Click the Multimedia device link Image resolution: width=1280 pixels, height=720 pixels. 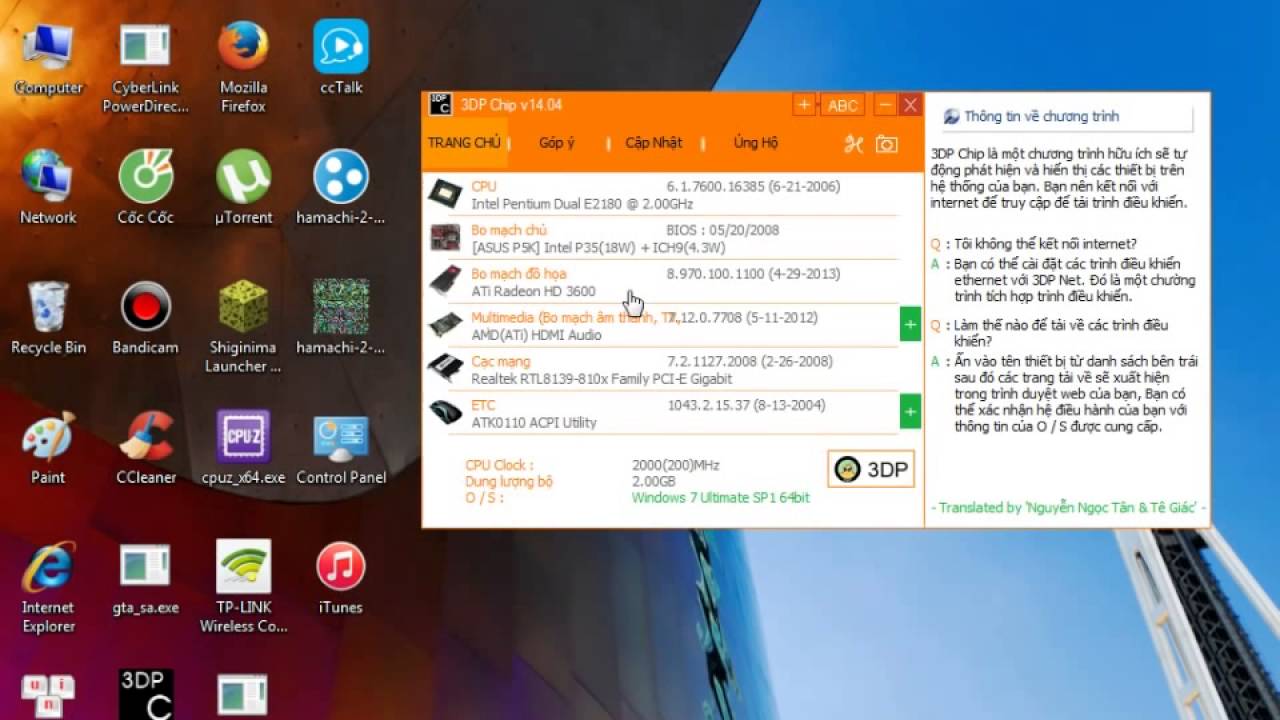[574, 317]
